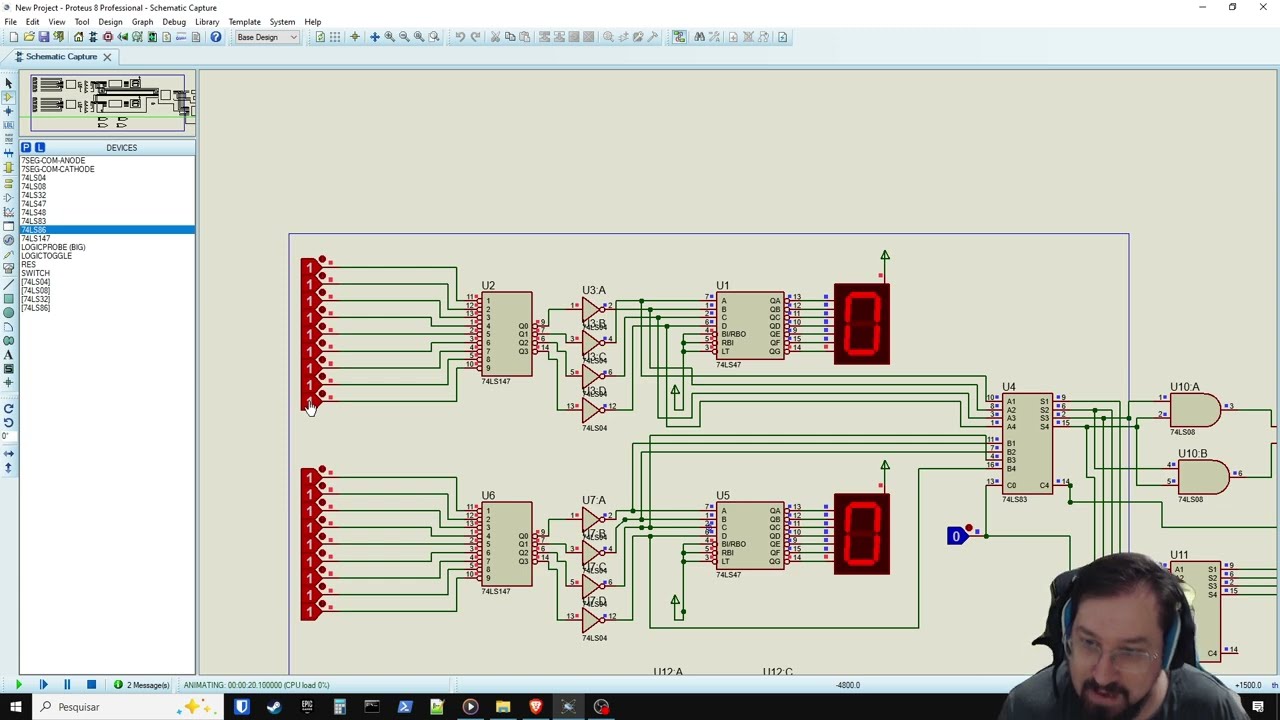The image size is (1280, 720).
Task: Select the 2D Text A tool
Action: (8, 355)
